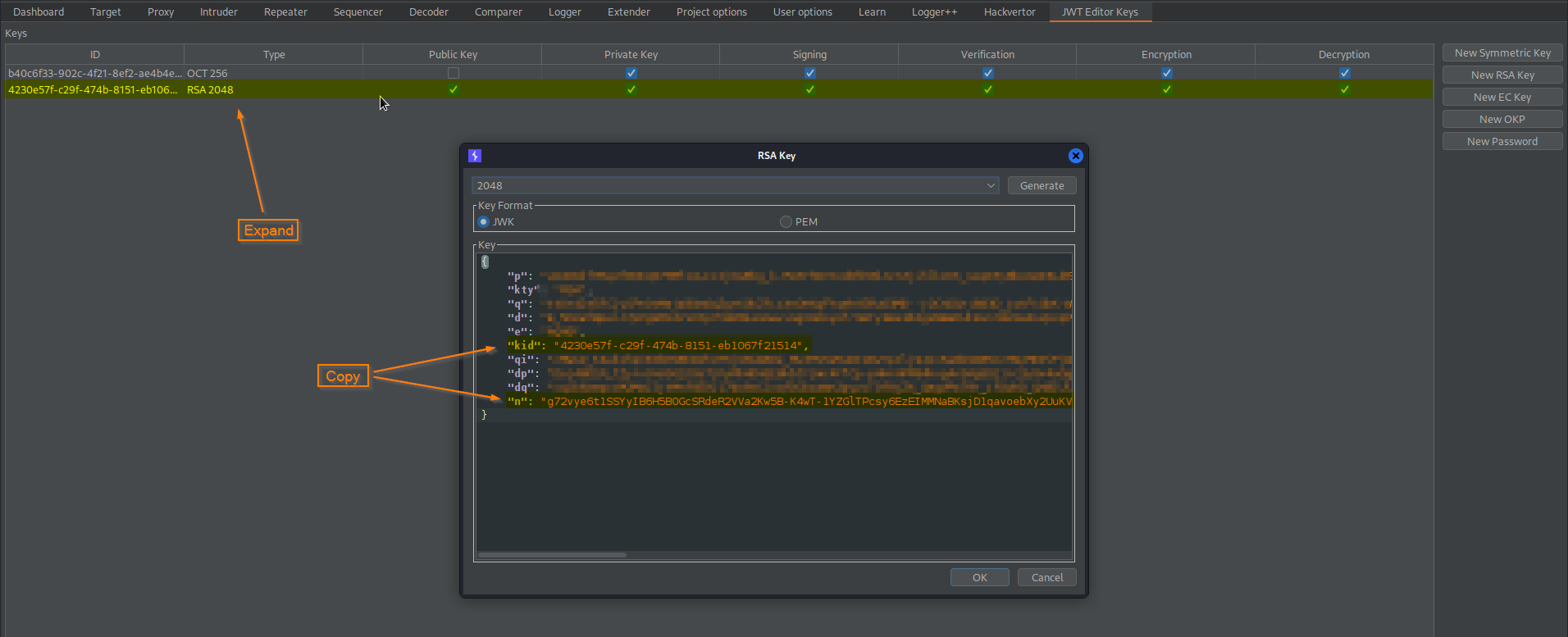Screen dimensions: 1568x637
Task: Toggle Signing checkbox for OCT 256 row
Action: 810,73
